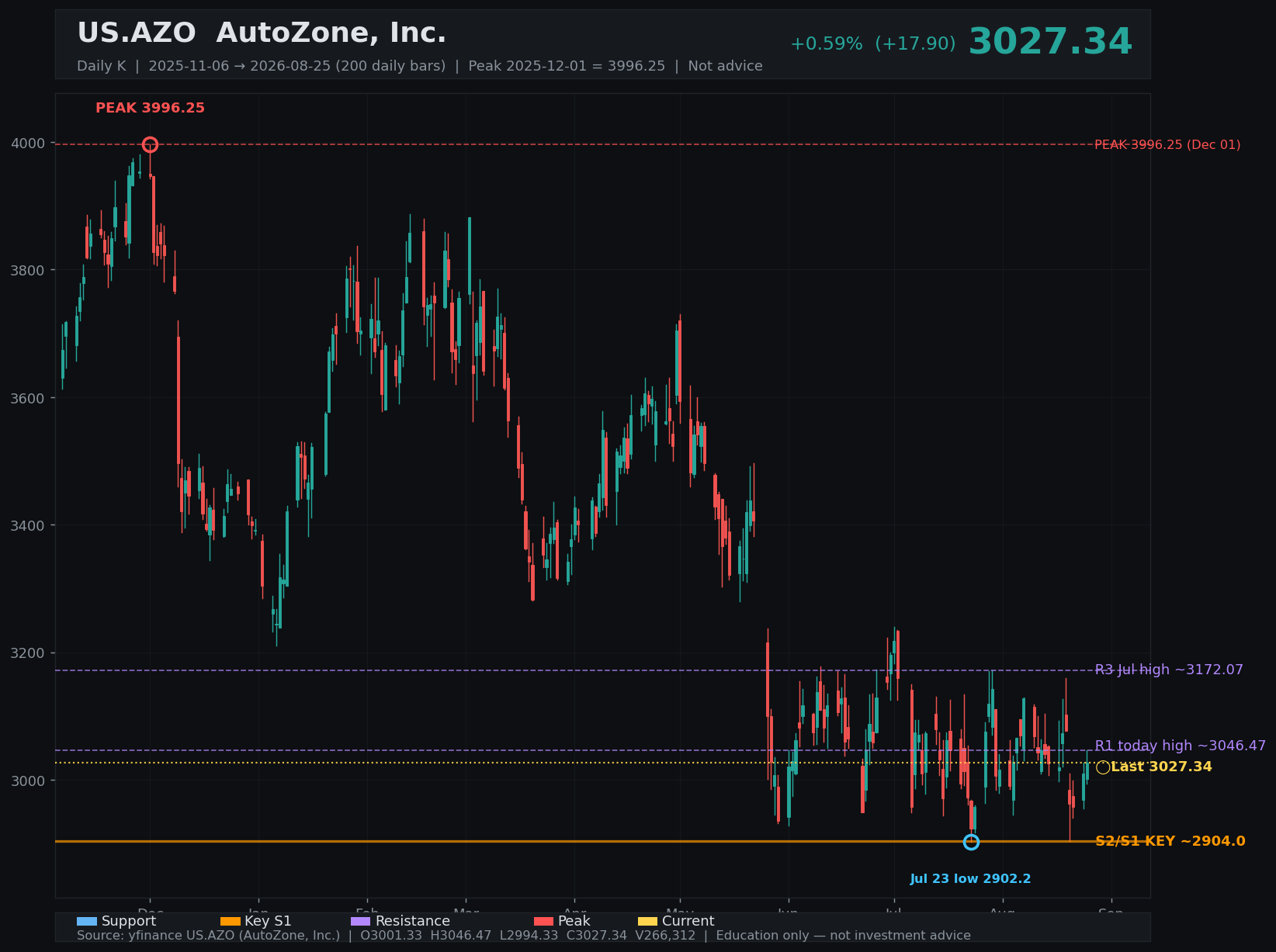Viewport: 1276px width, 952px height.
Task: Click the blue Jul 23 low circle marker
Action: point(971,842)
